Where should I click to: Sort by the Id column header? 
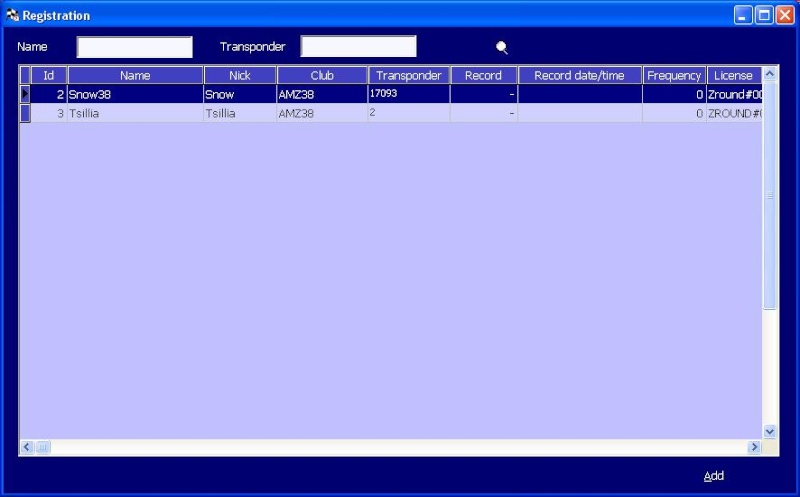coord(48,76)
